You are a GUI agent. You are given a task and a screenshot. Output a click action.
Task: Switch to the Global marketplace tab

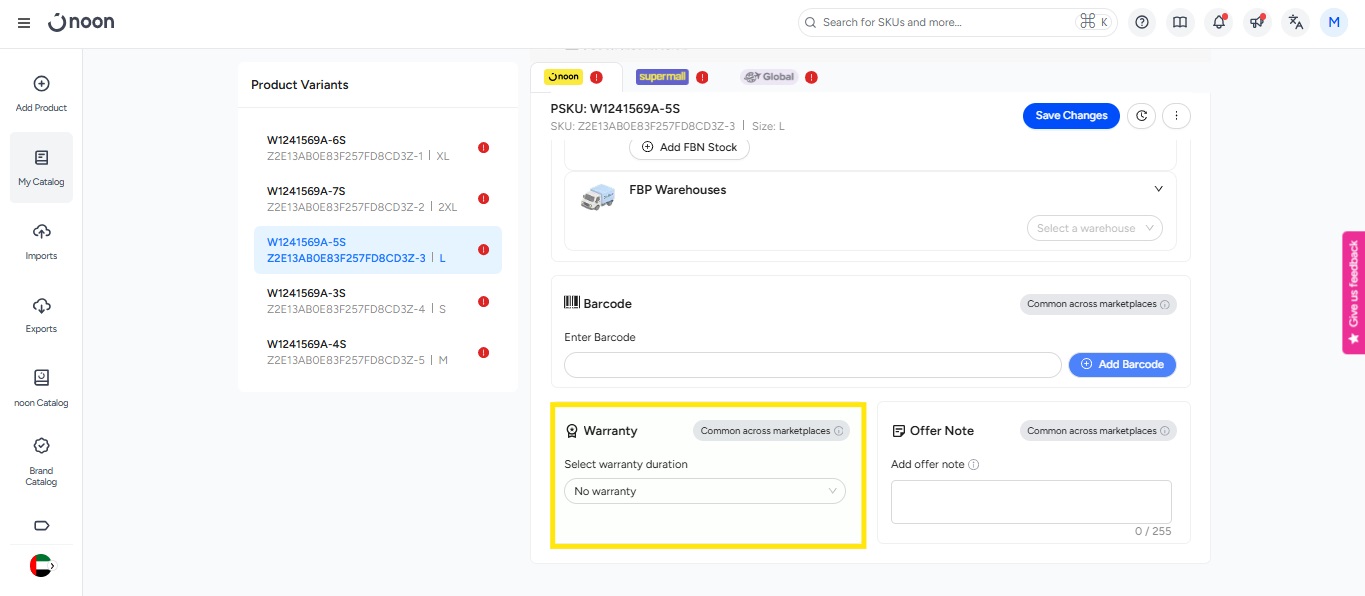[768, 77]
